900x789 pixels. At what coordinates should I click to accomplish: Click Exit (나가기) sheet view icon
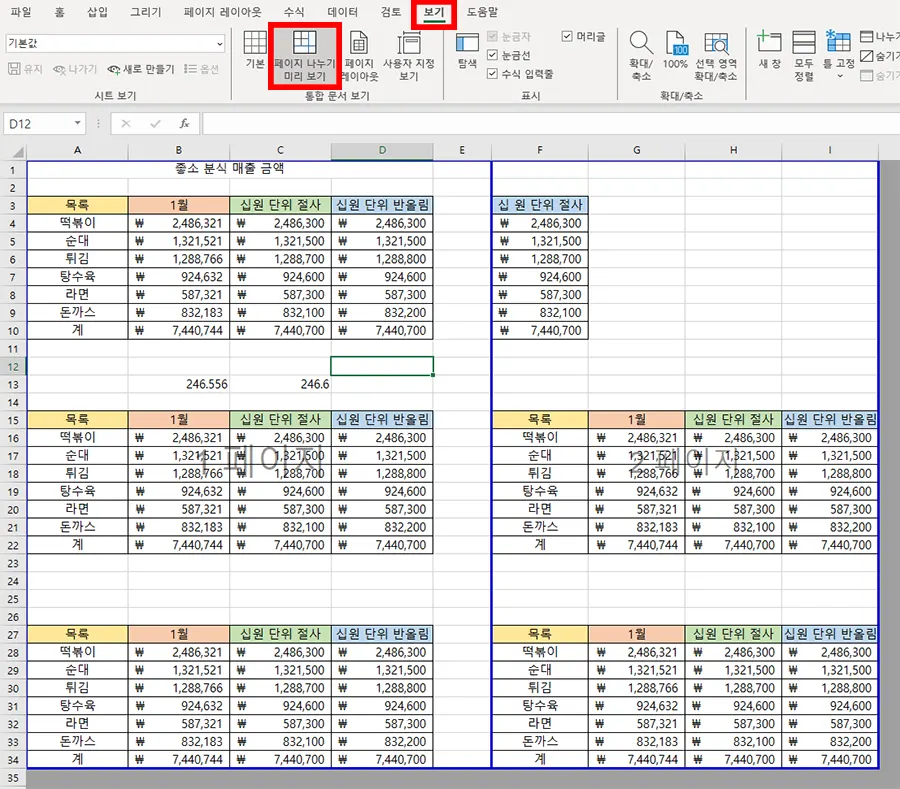[x=59, y=69]
